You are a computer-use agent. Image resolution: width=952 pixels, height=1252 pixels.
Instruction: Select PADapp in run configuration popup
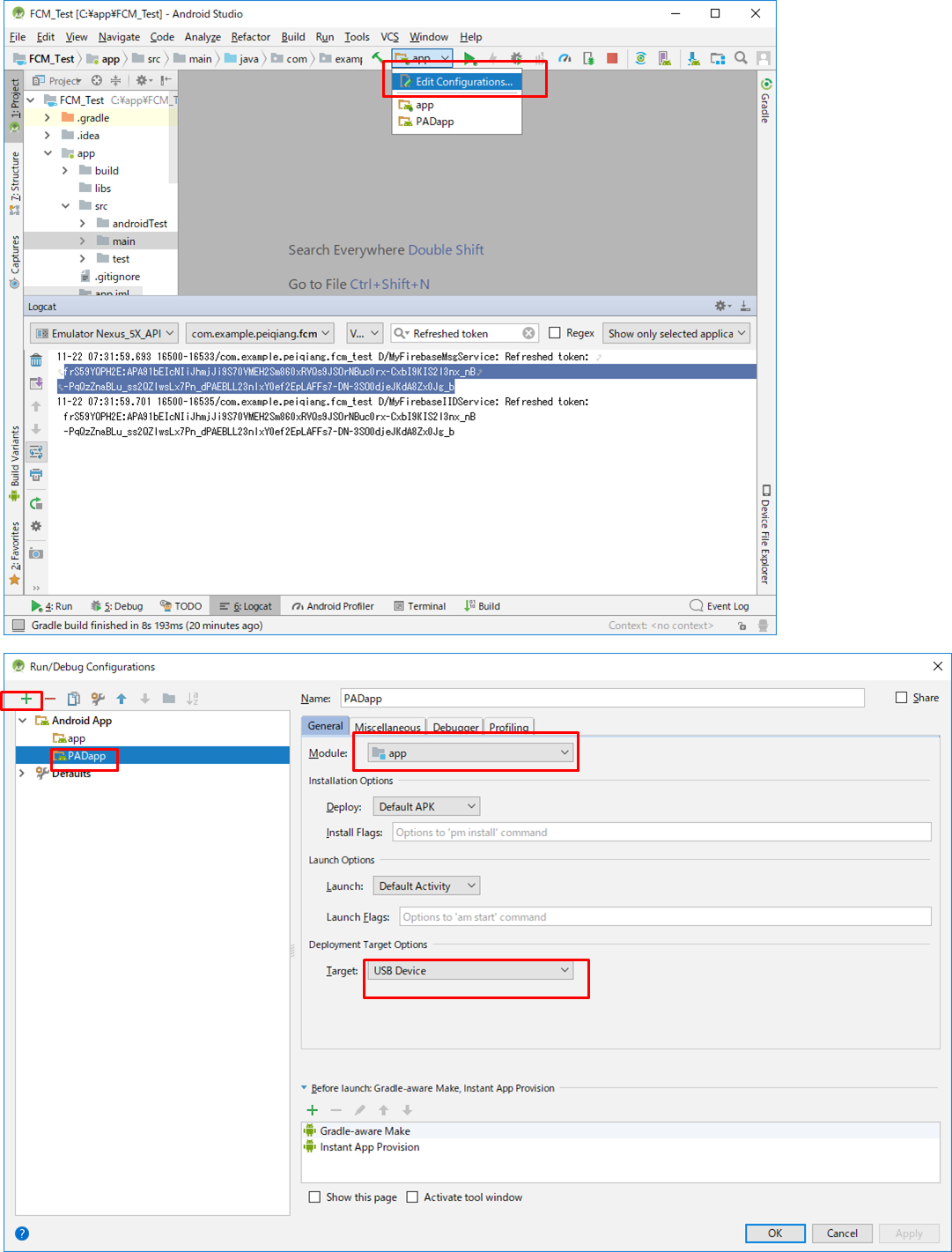point(435,122)
